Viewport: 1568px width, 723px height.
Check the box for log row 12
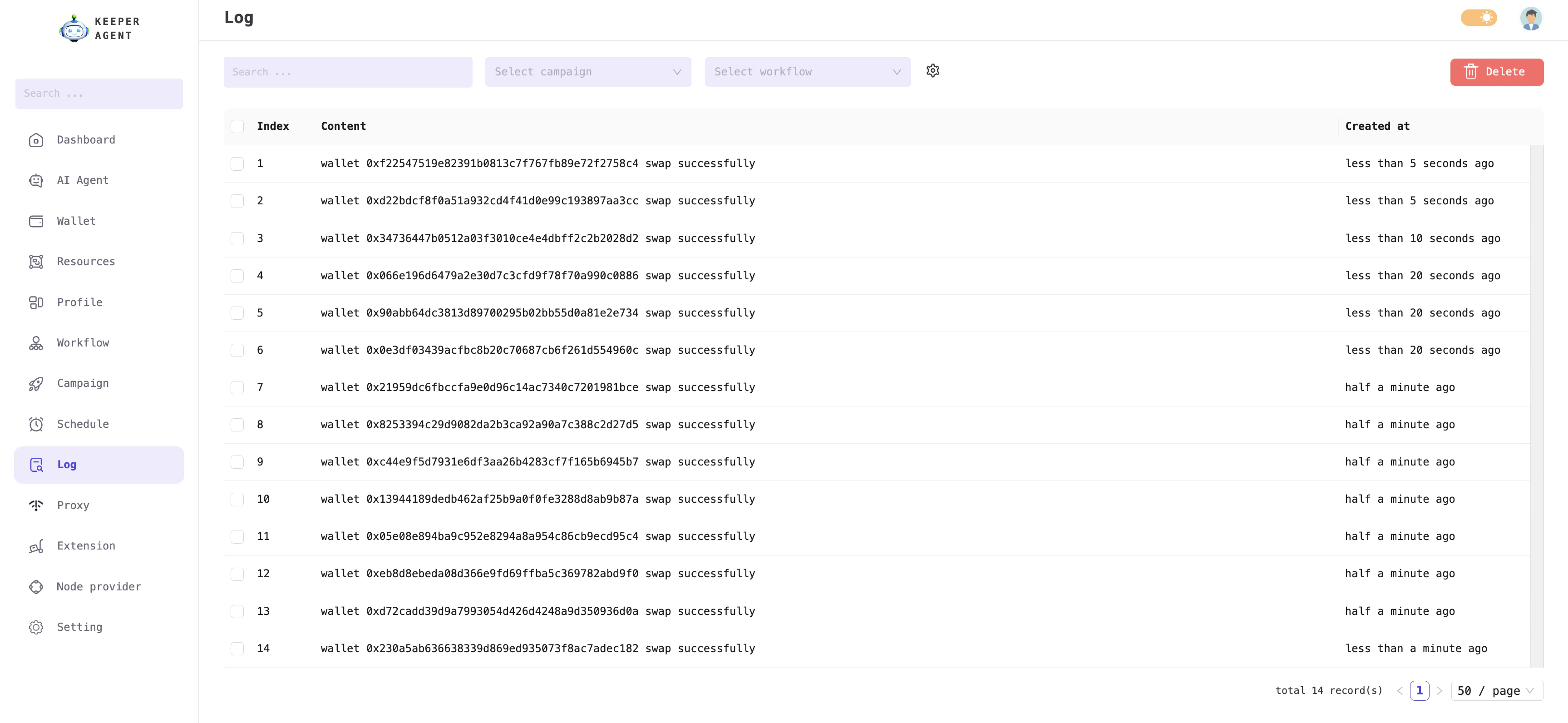pos(237,574)
